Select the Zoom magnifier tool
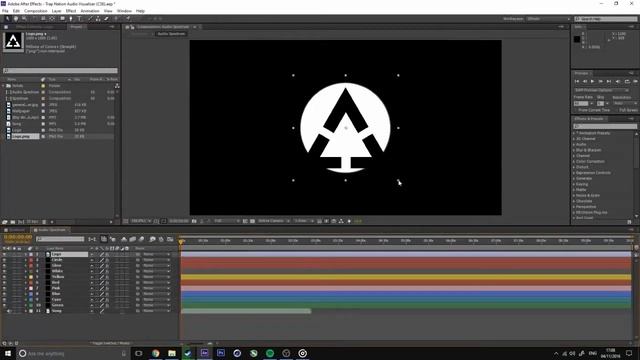The image size is (640, 360). tap(24, 19)
